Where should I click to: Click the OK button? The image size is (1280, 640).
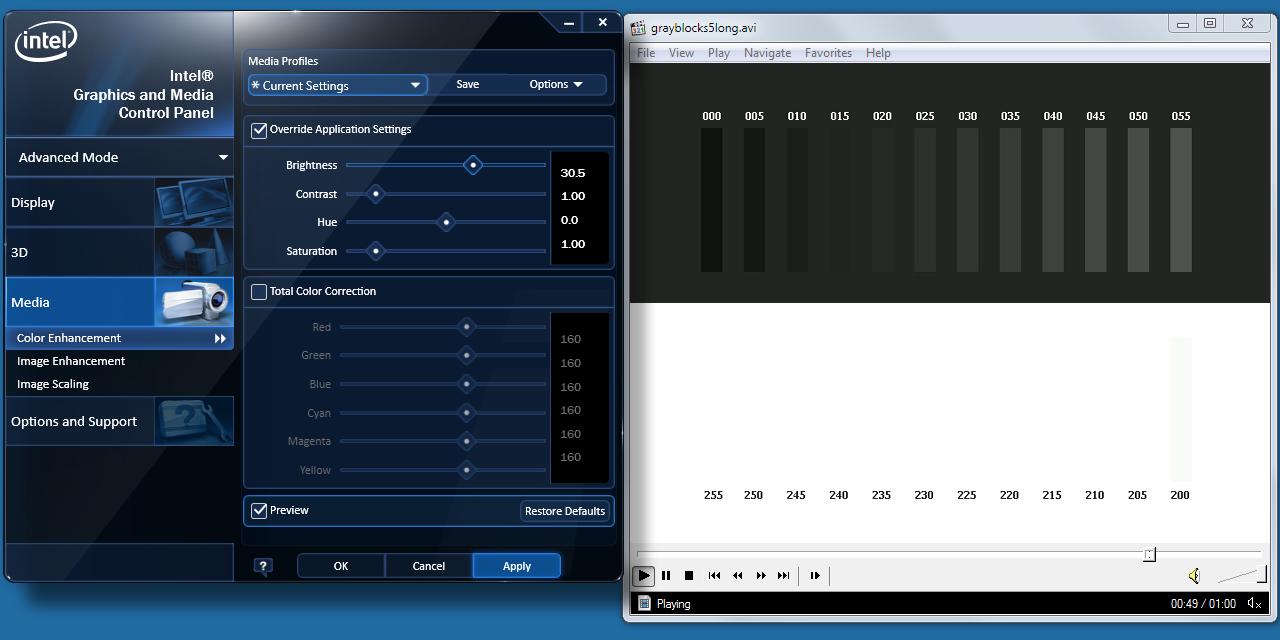(x=341, y=566)
